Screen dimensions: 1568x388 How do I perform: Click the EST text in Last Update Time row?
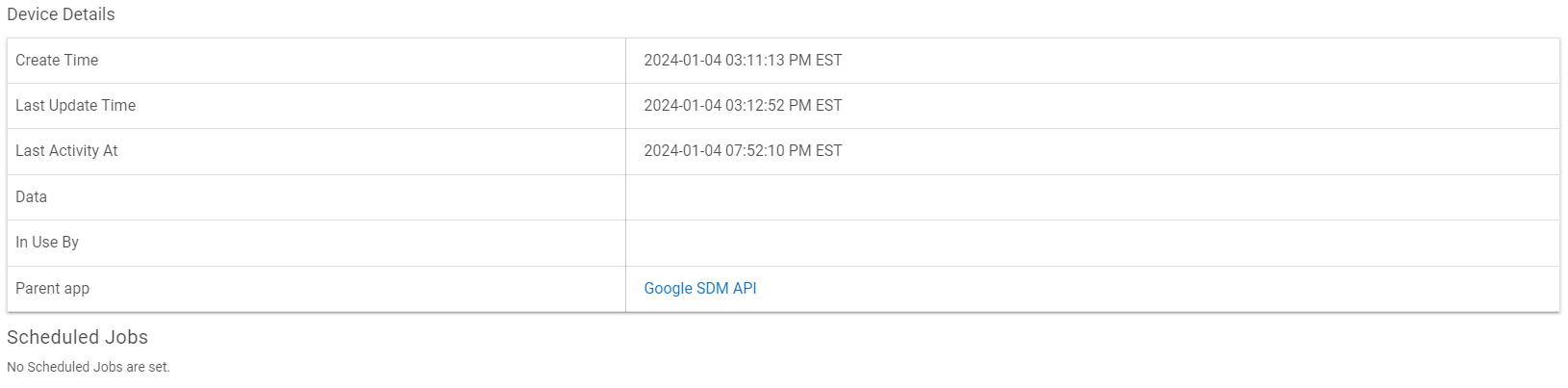(829, 105)
